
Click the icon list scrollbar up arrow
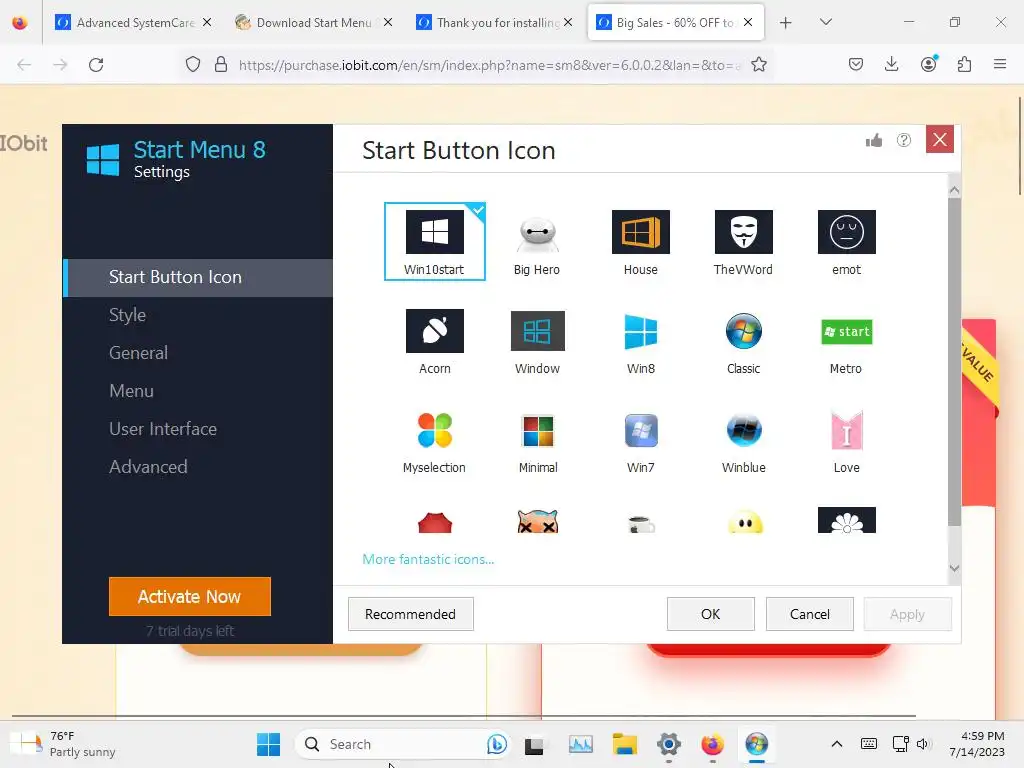pyautogui.click(x=954, y=190)
